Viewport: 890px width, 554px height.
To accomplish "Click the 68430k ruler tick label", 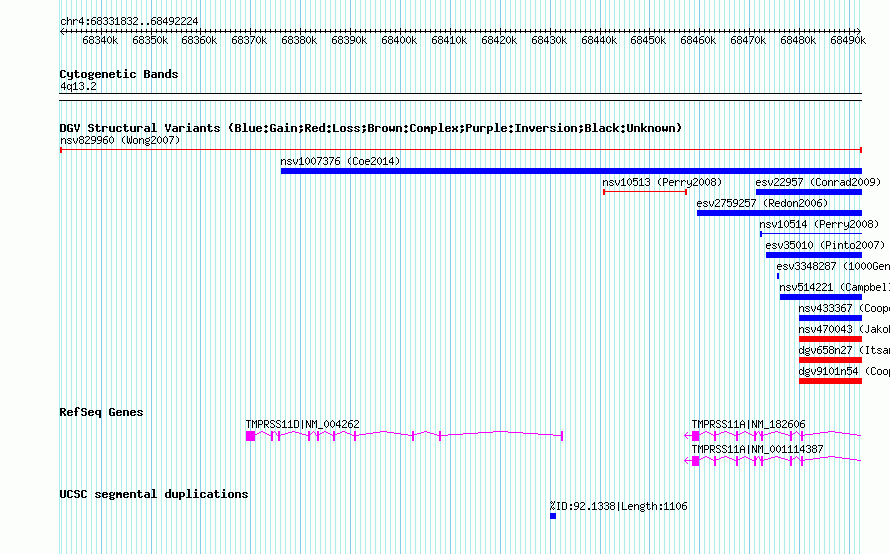I will (x=549, y=41).
